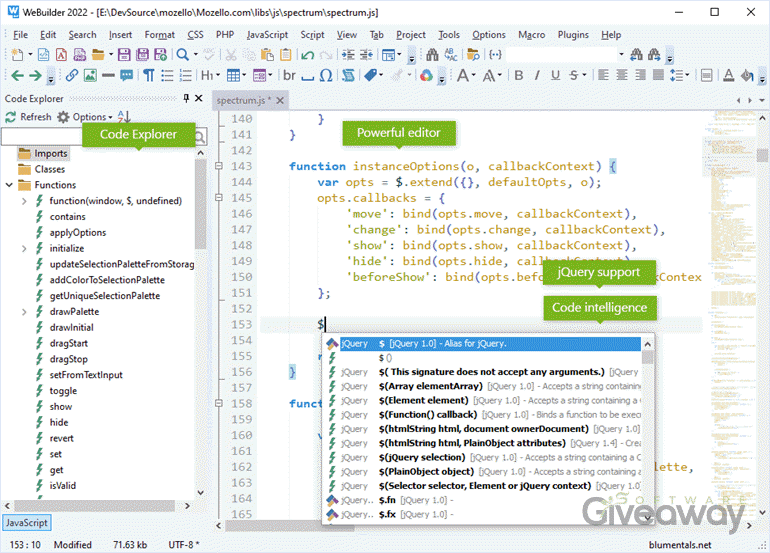770x553 pixels.
Task: Click the Code Explorer search field
Action: point(40,137)
